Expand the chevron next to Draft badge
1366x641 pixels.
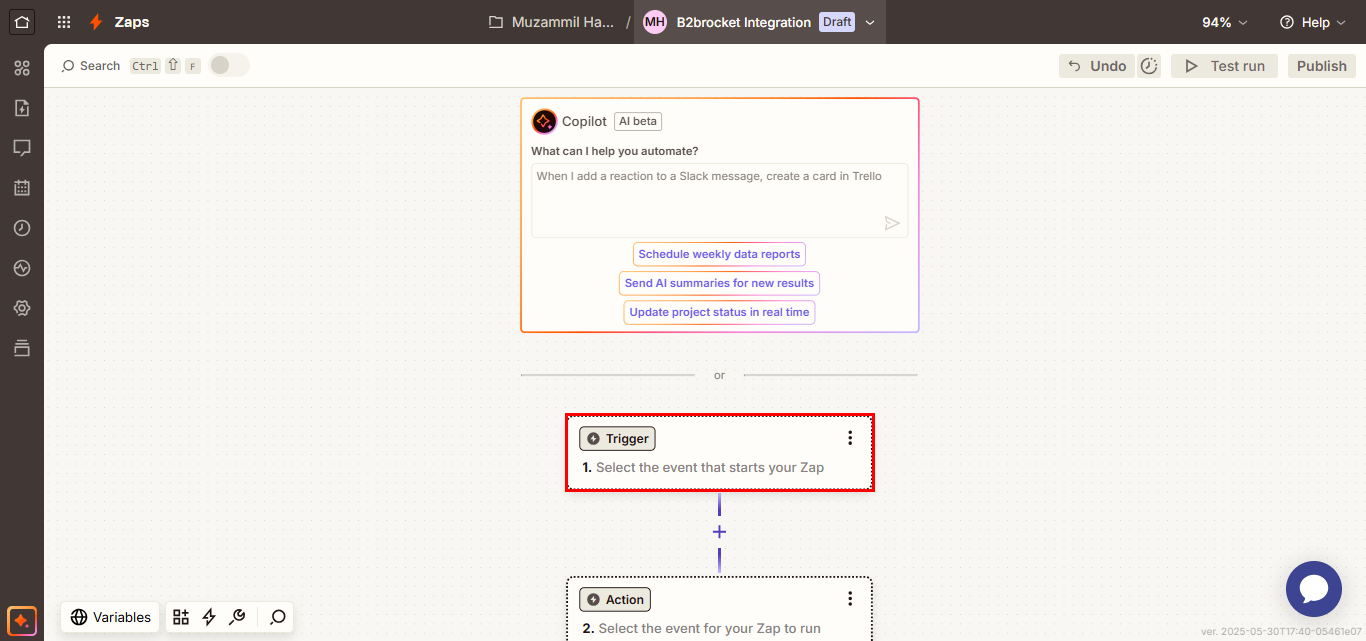coord(870,22)
